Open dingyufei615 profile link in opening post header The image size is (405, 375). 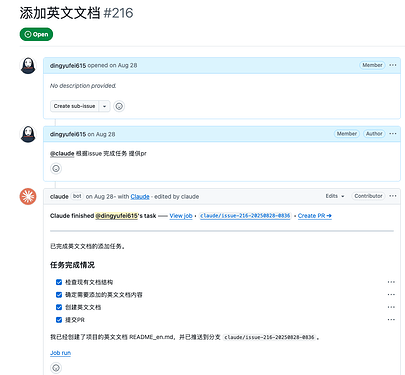point(68,65)
